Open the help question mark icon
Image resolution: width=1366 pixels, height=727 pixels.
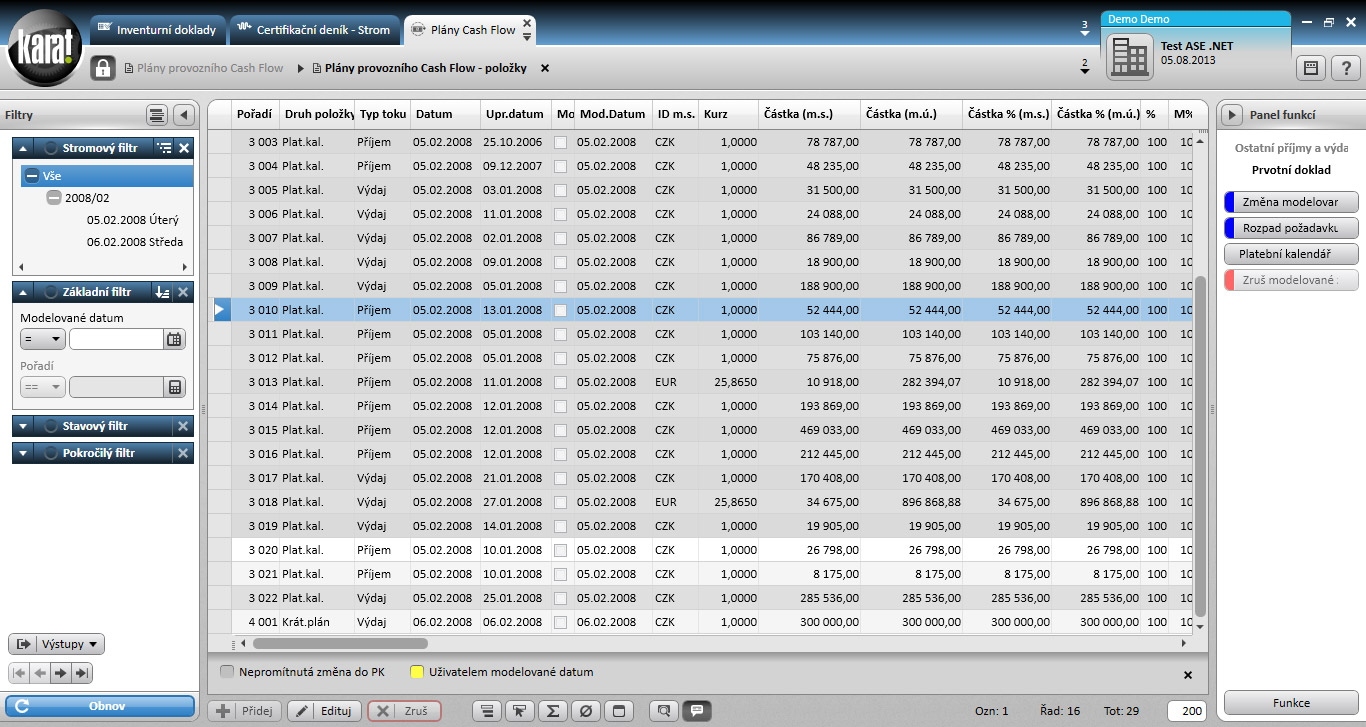[1346, 68]
